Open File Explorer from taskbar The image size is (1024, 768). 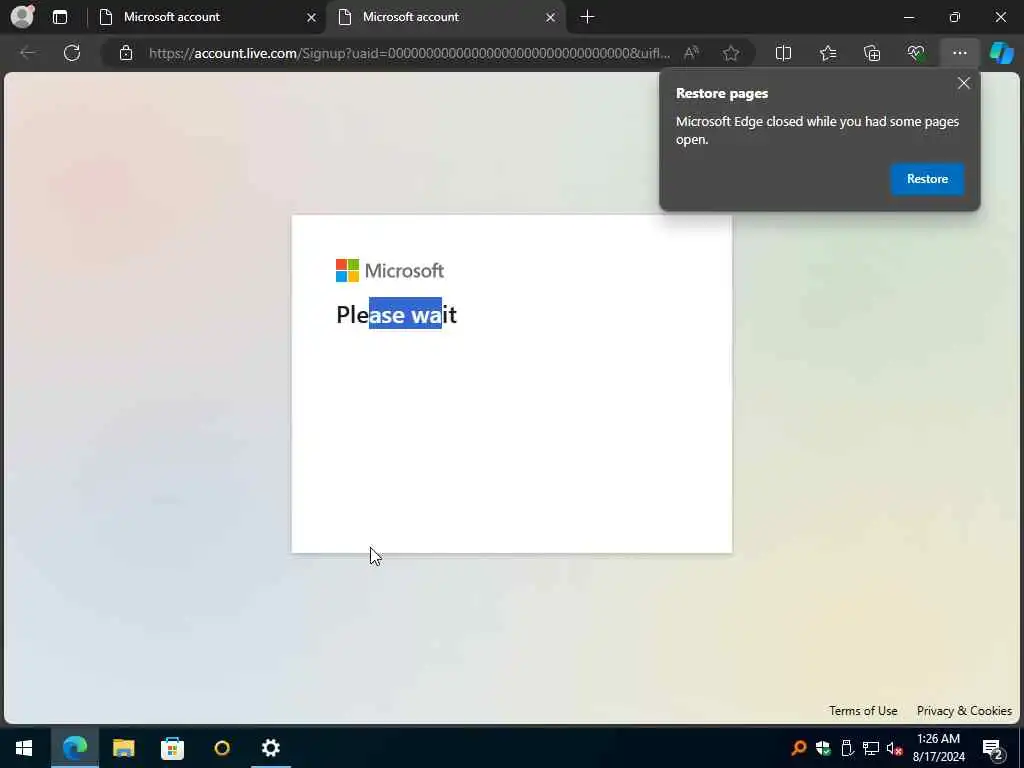point(123,748)
